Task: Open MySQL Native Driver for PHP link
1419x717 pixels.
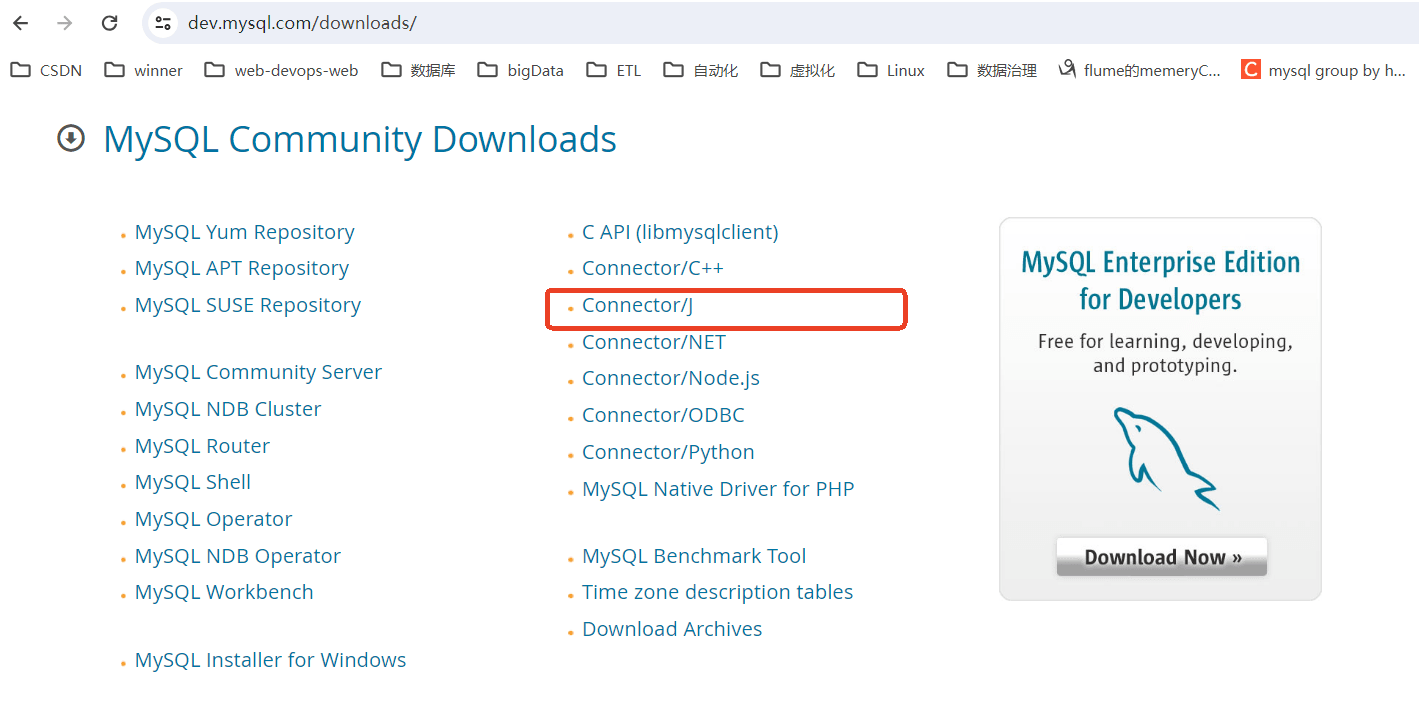Action: (x=718, y=489)
